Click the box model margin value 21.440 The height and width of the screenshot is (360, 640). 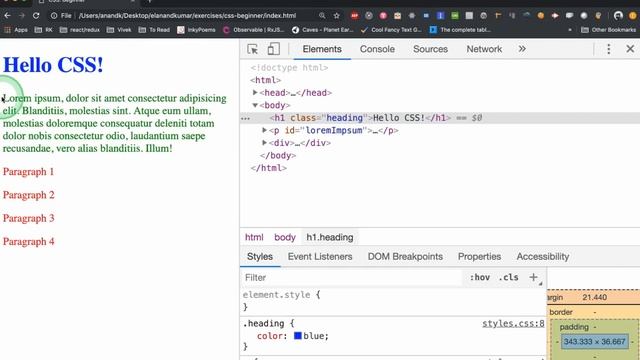(594, 297)
